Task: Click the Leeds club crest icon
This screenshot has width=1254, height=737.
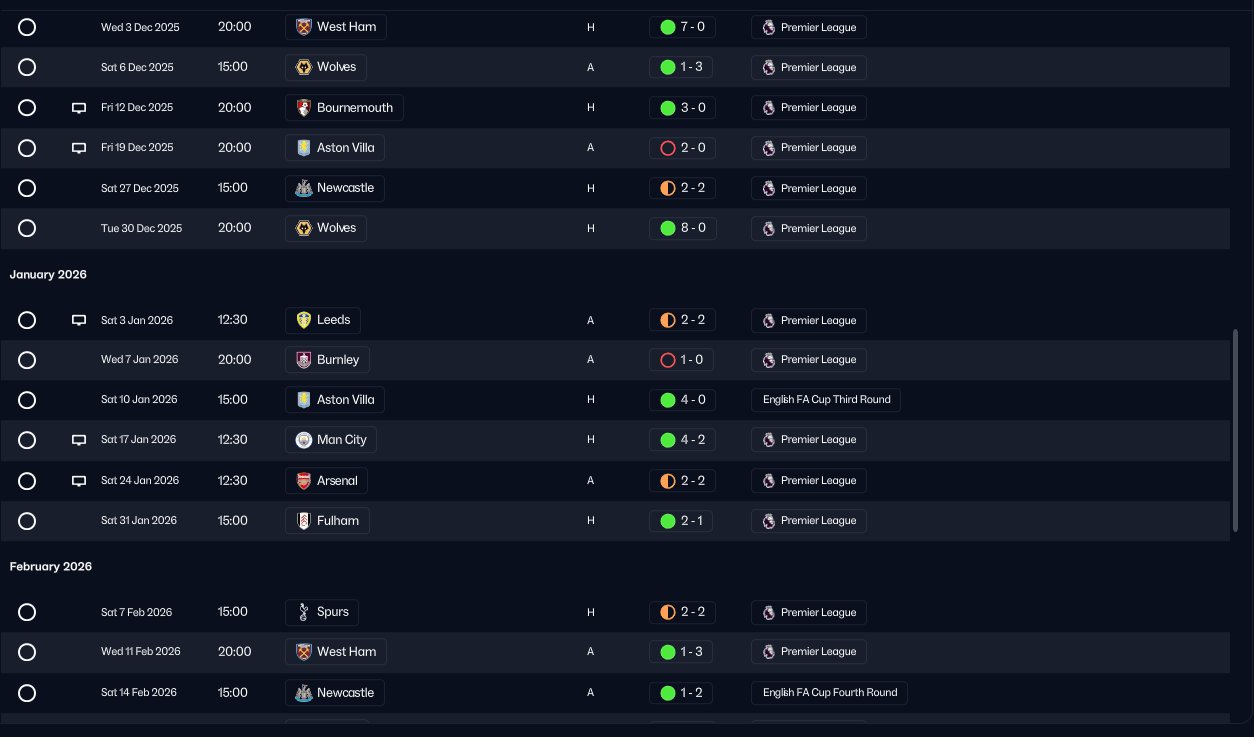Action: (x=304, y=320)
